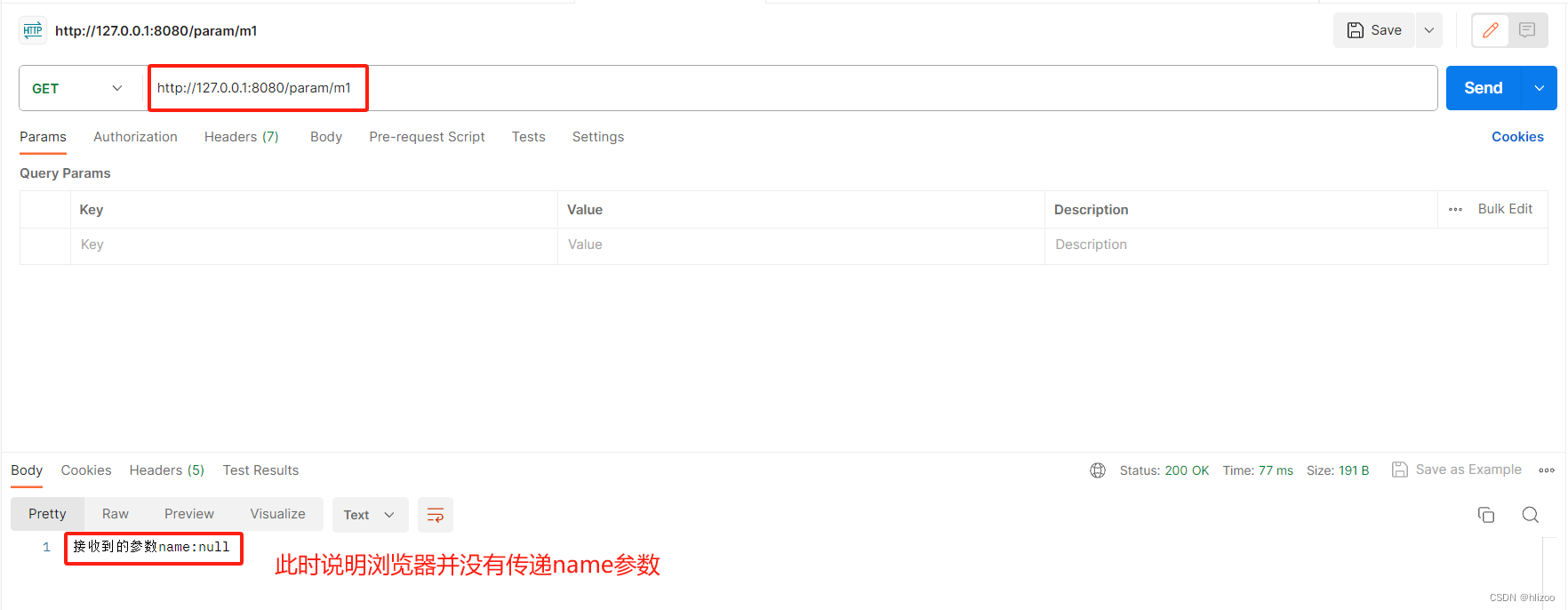Open the response Headers (5) tab
Image resolution: width=1568 pixels, height=610 pixels.
(x=167, y=470)
